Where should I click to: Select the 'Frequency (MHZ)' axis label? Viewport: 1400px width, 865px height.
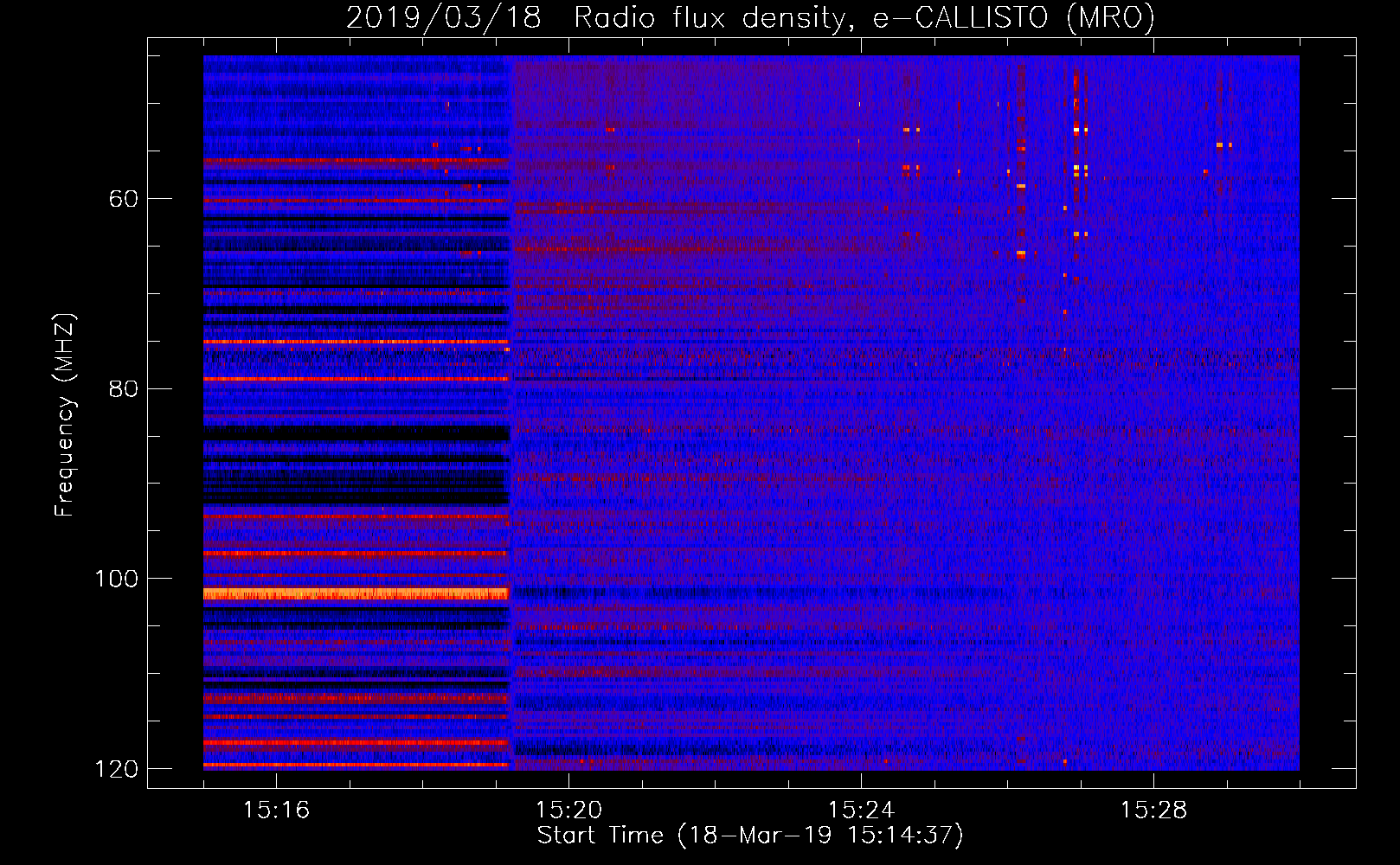(x=65, y=414)
